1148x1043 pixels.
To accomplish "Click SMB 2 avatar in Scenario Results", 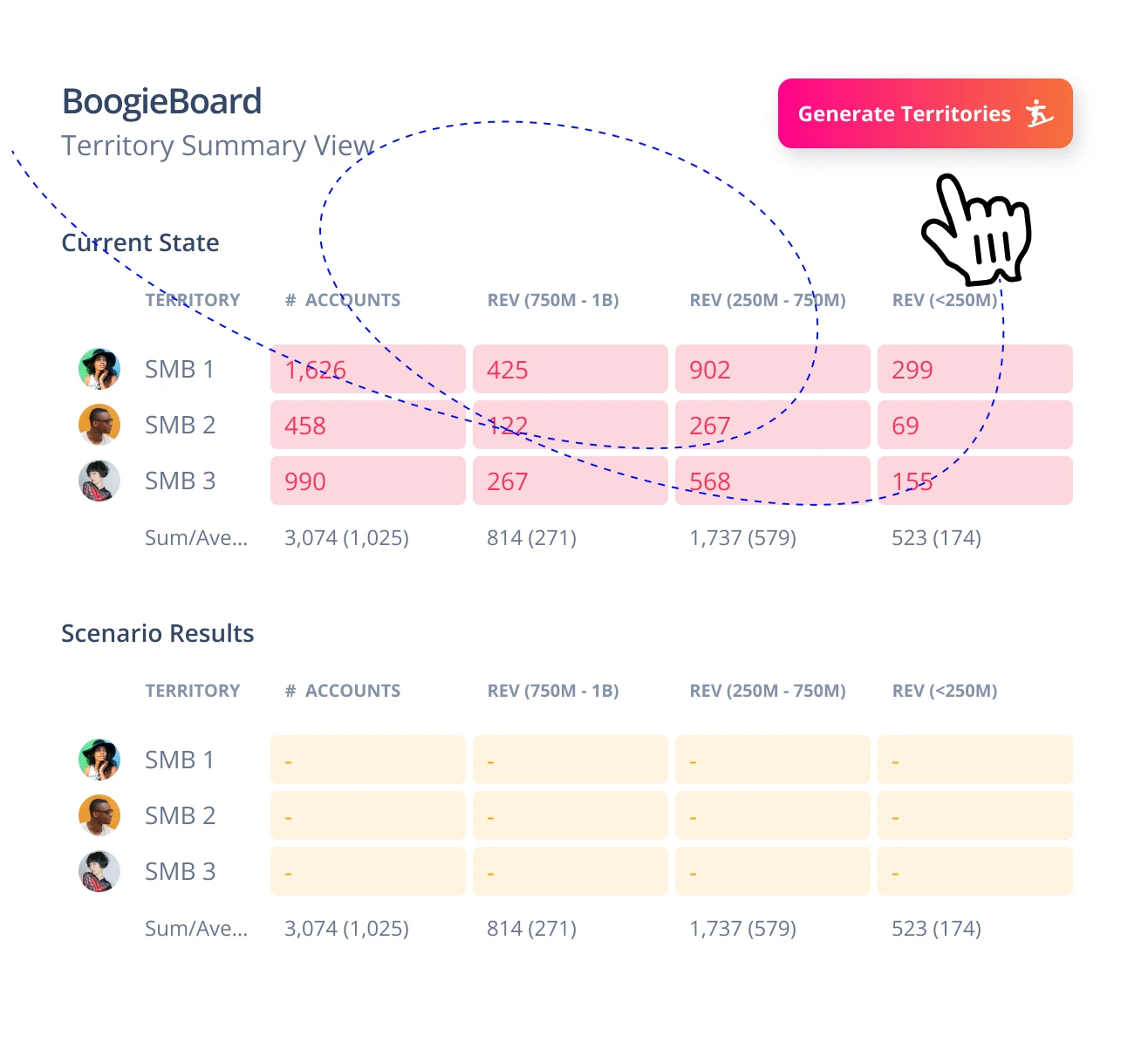I will (99, 815).
